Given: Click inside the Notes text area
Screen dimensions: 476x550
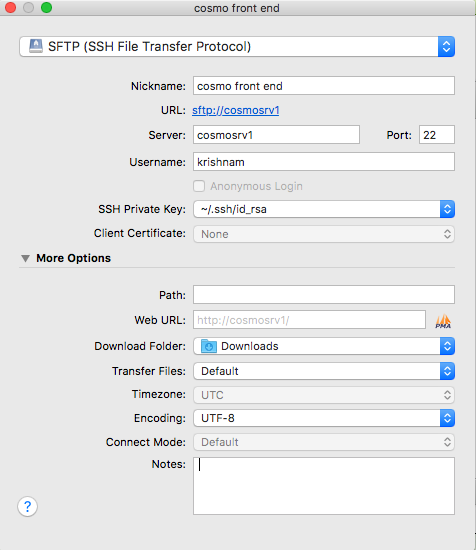Looking at the screenshot, I should 324,486.
